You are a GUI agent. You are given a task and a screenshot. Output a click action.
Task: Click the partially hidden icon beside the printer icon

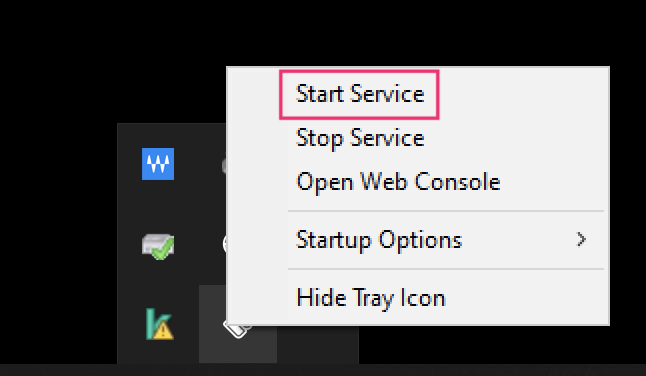point(225,244)
